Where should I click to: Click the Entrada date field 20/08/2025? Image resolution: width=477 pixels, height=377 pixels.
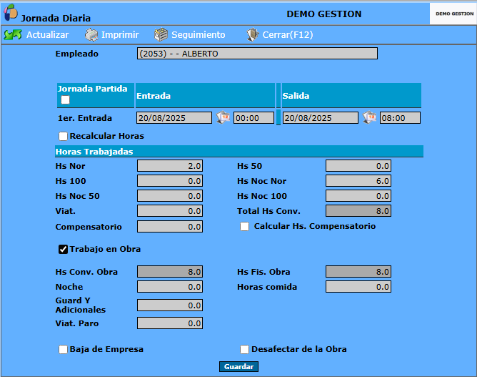pyautogui.click(x=174, y=118)
